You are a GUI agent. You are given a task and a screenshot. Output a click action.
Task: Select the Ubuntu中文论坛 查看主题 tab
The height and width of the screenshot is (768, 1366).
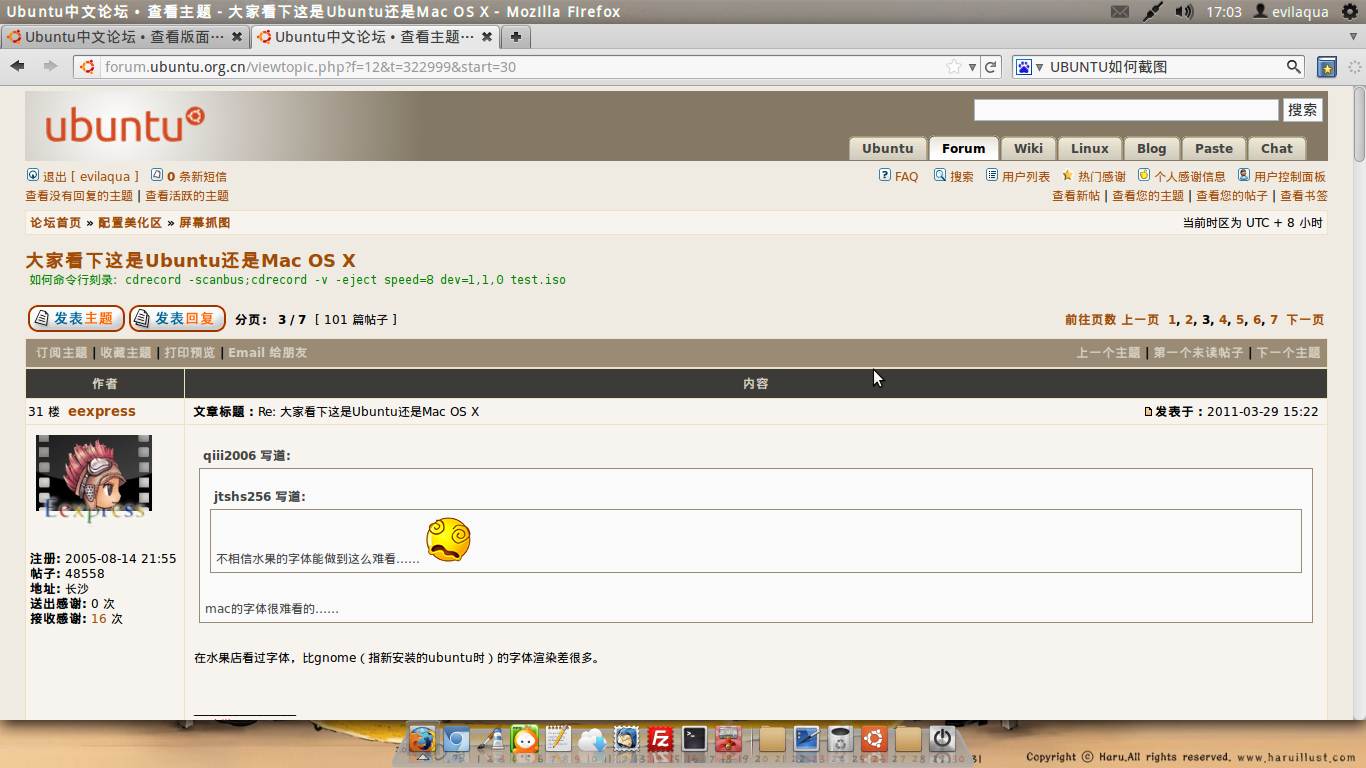pyautogui.click(x=375, y=37)
